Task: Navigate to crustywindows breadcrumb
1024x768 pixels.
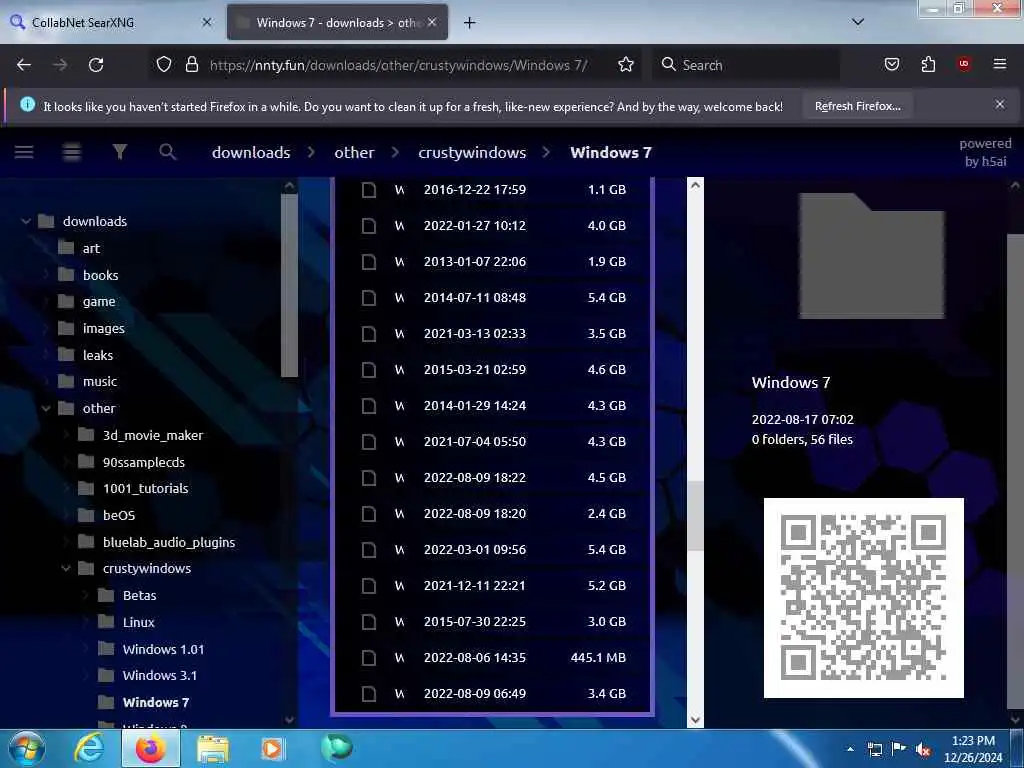Action: [472, 152]
